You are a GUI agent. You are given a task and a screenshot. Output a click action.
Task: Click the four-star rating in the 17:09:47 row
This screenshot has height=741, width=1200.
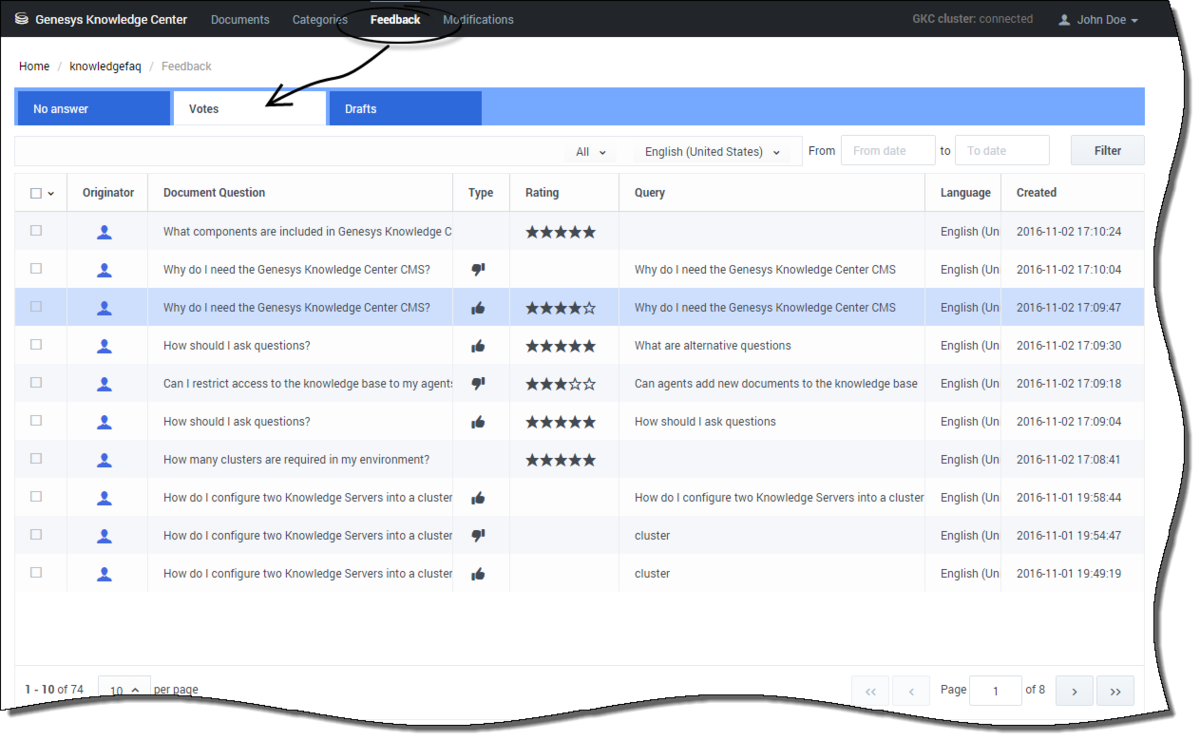click(561, 308)
